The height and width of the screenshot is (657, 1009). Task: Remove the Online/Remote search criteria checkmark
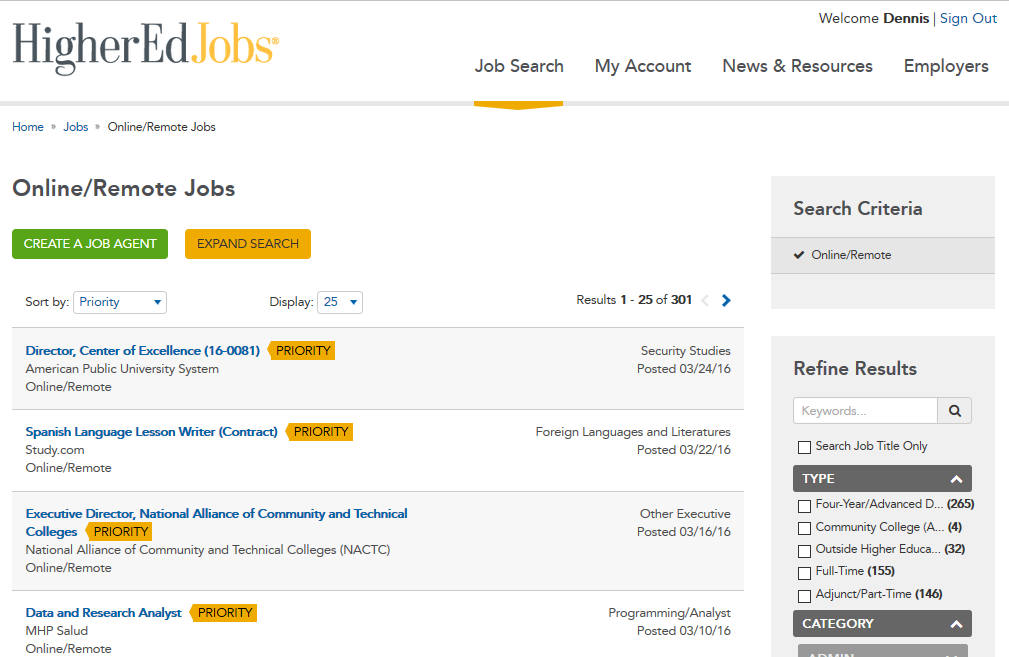799,255
